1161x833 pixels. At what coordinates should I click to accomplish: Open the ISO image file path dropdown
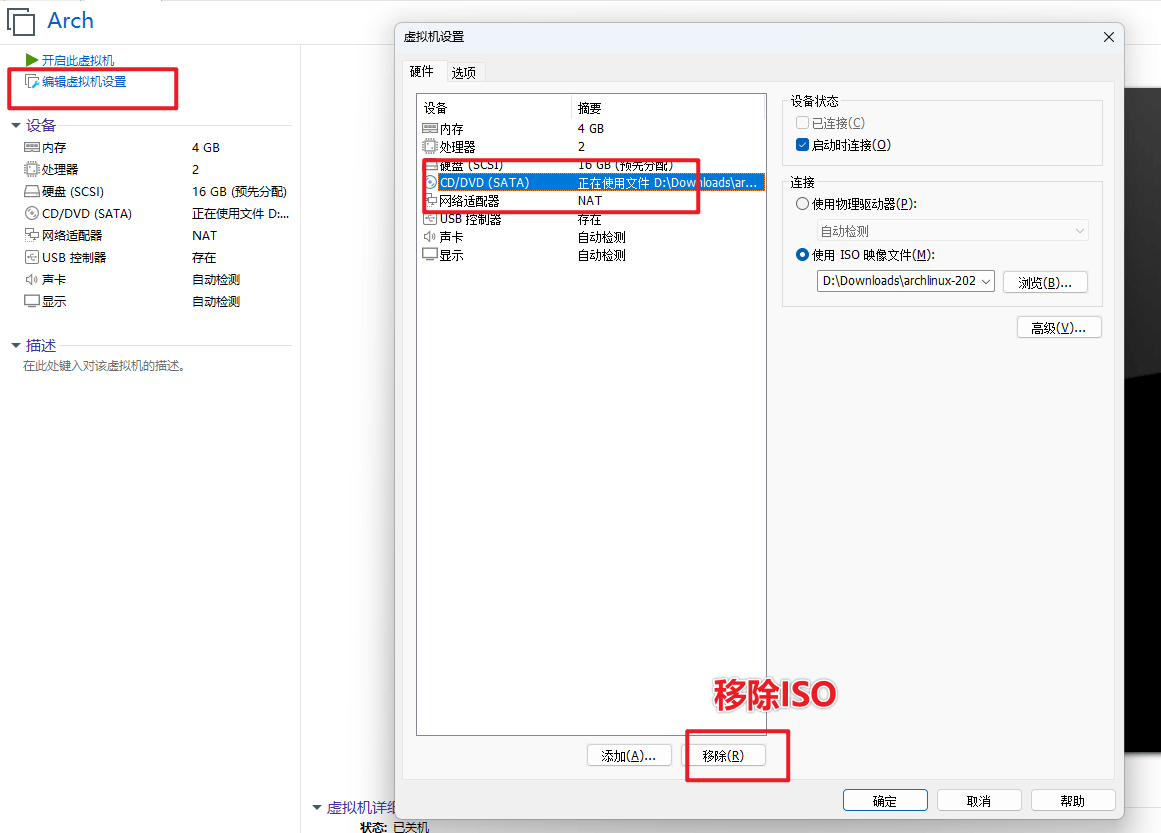(986, 282)
